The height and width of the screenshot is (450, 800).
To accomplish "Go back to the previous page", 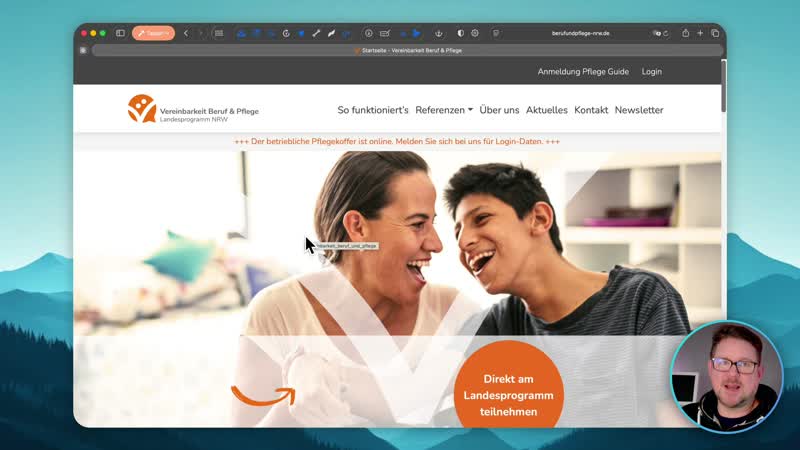I will (185, 33).
